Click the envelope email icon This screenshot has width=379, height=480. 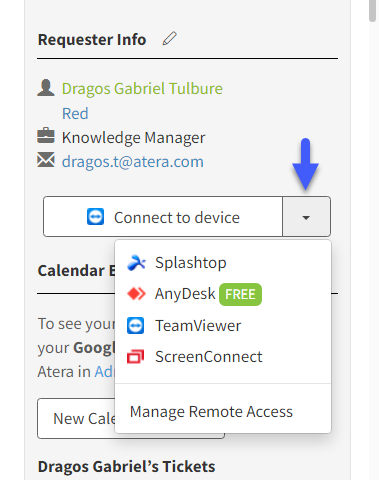46,160
